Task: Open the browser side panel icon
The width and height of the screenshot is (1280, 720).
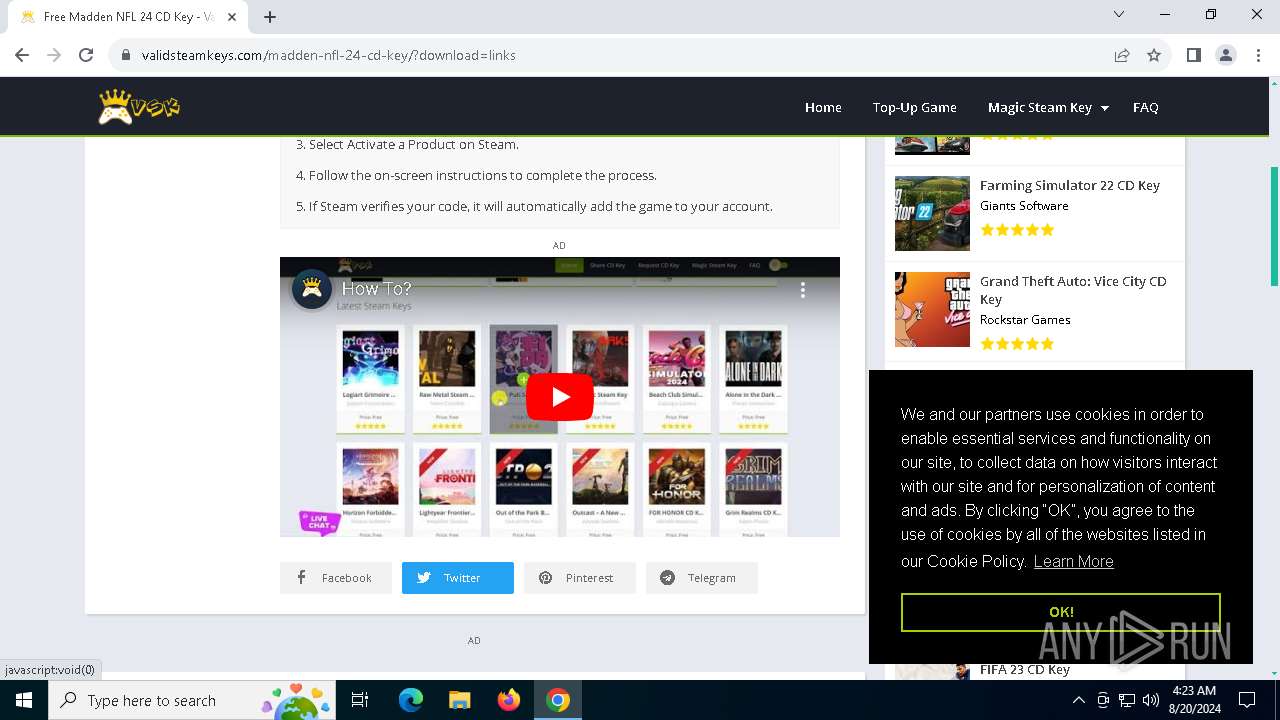Action: point(1193,55)
